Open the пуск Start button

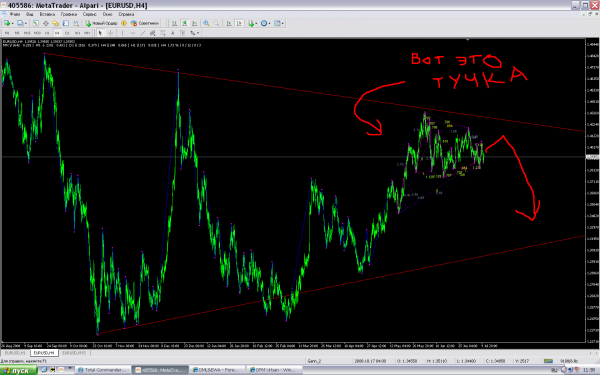click(18, 370)
